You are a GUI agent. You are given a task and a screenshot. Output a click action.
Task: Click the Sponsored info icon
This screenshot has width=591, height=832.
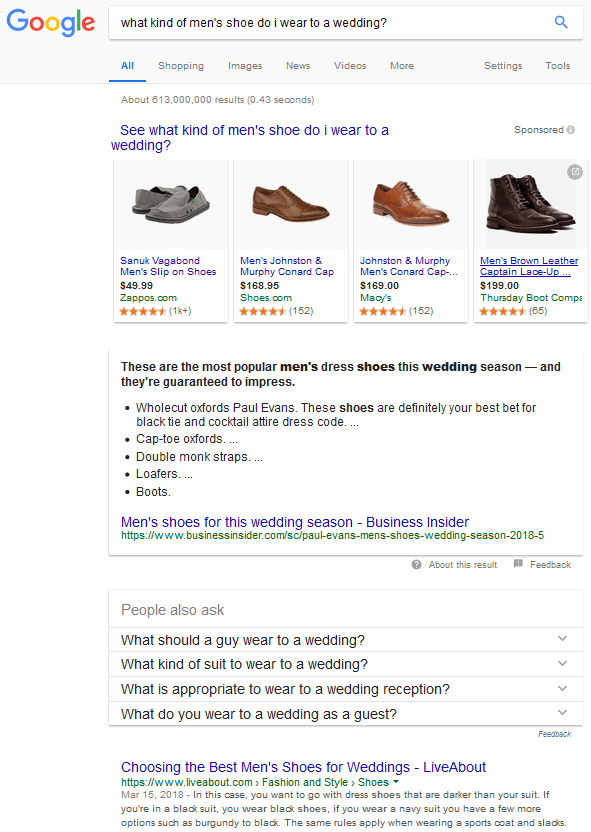[x=571, y=130]
